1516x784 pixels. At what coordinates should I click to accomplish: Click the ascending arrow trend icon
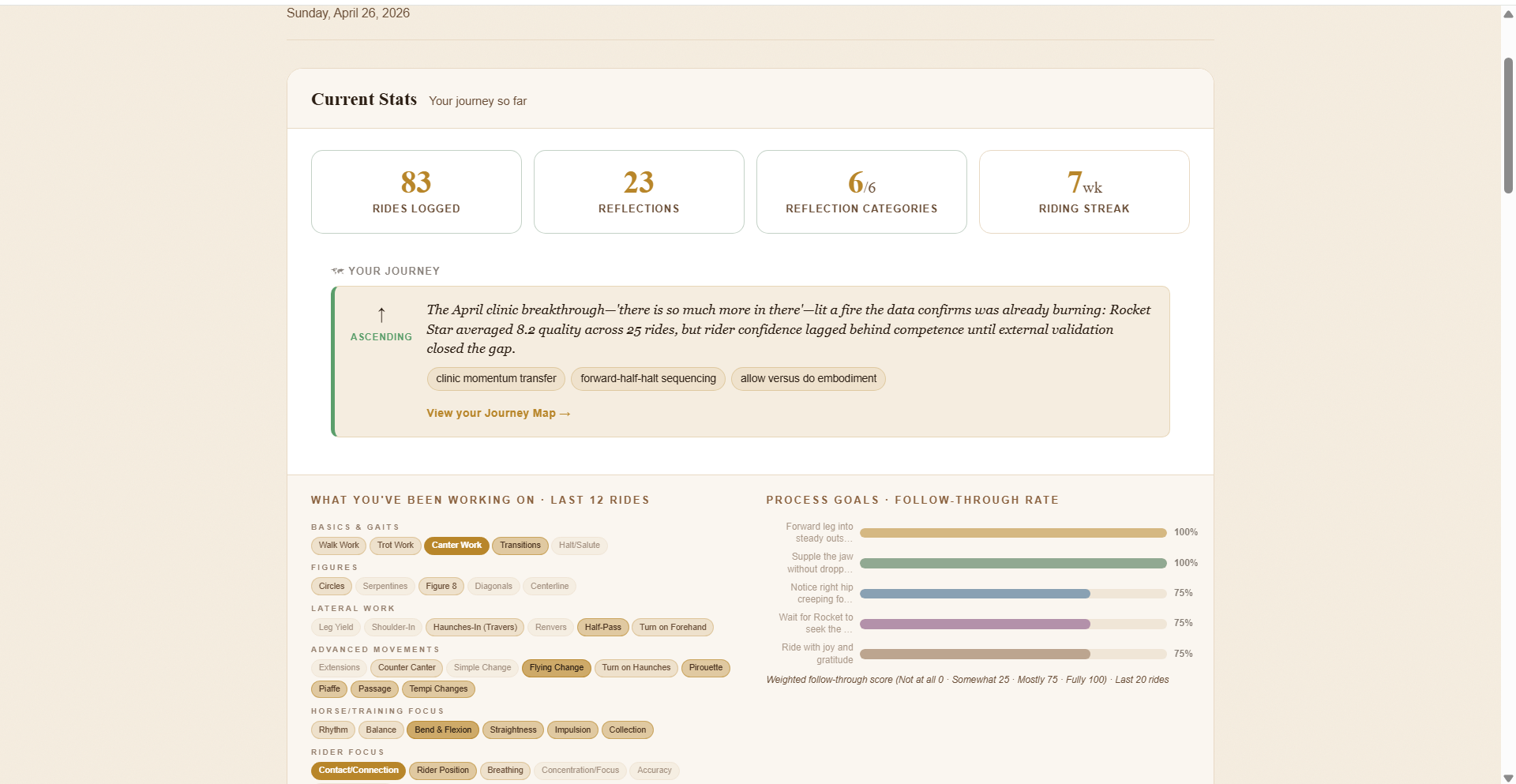coord(381,315)
